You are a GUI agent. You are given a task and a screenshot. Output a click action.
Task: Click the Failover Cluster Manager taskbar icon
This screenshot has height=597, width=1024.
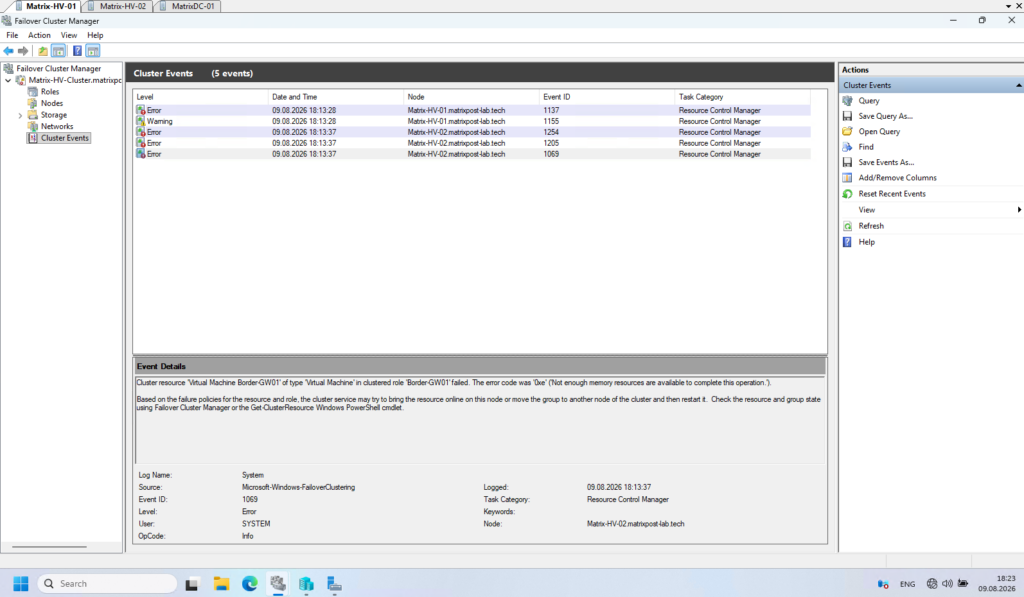pyautogui.click(x=278, y=584)
